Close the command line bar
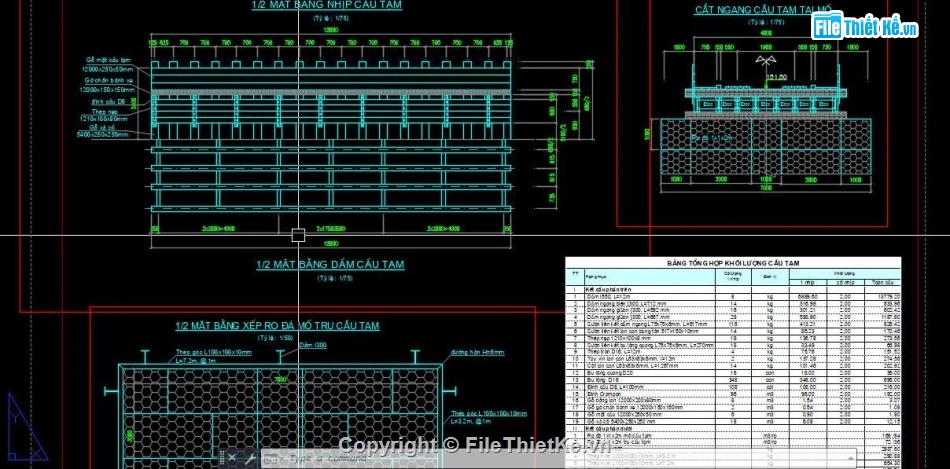This screenshot has width=950, height=469. click(231, 457)
